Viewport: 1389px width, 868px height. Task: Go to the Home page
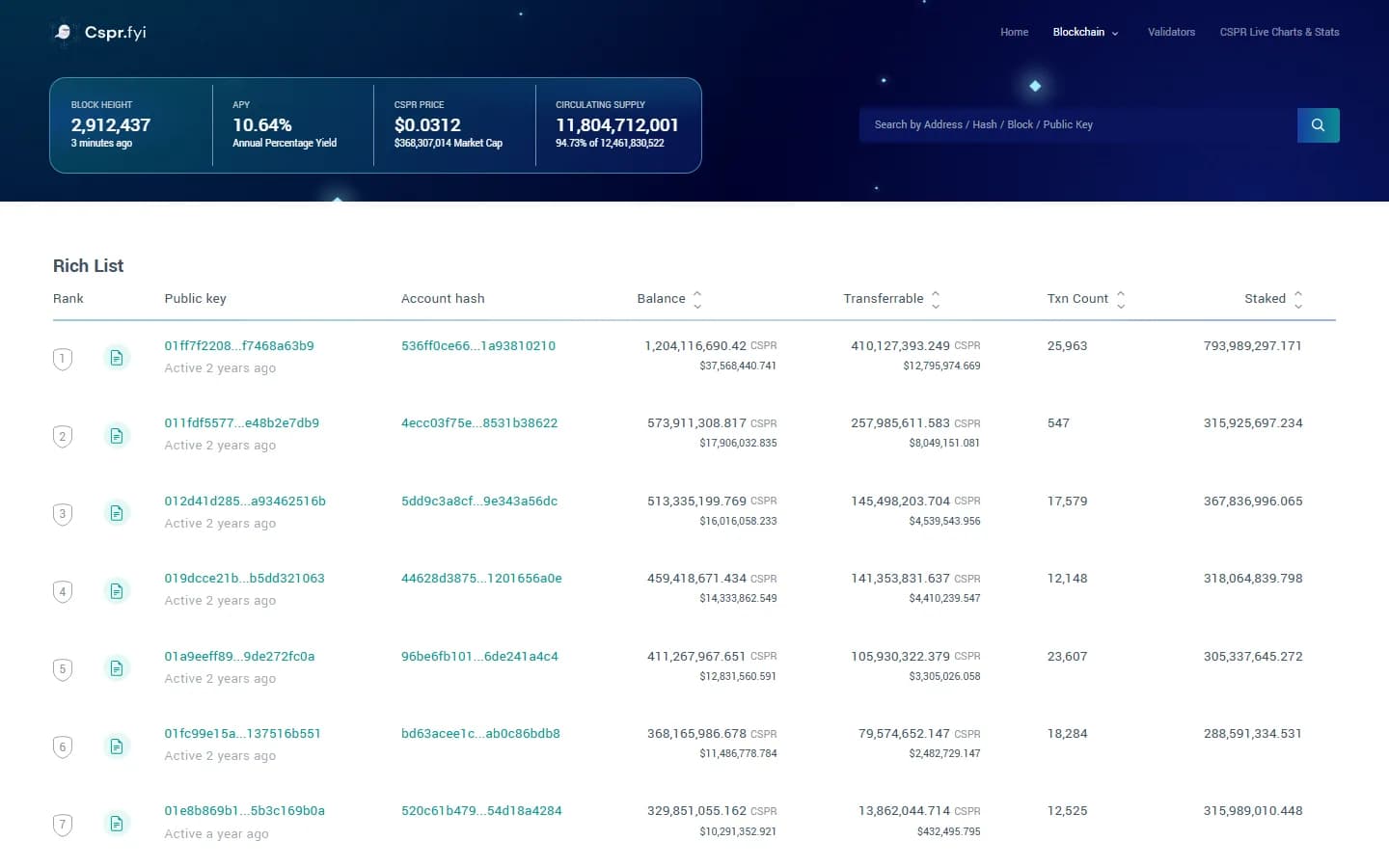1014,32
